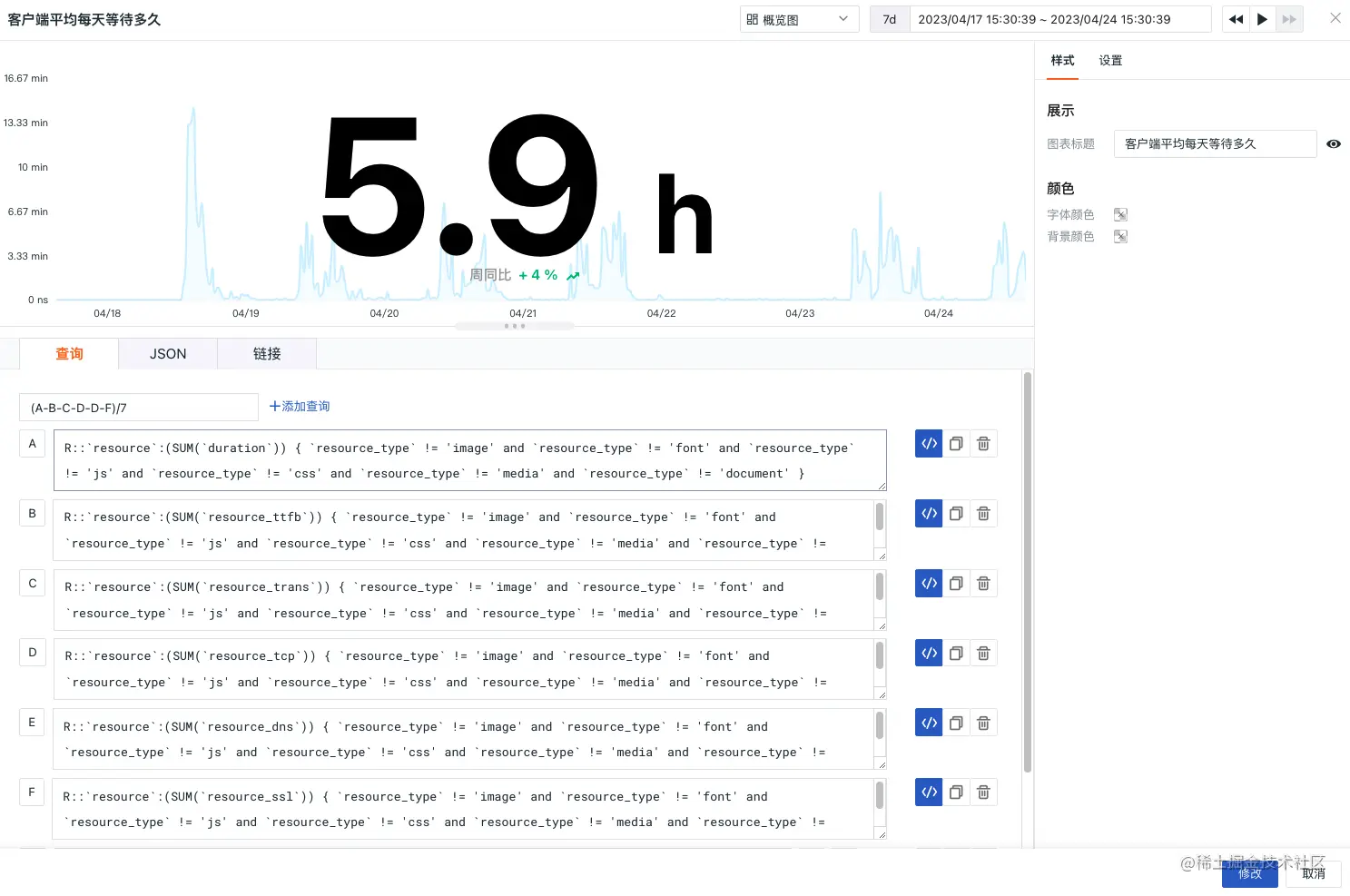
Task: Switch to the 链接 tab
Action: (x=267, y=354)
